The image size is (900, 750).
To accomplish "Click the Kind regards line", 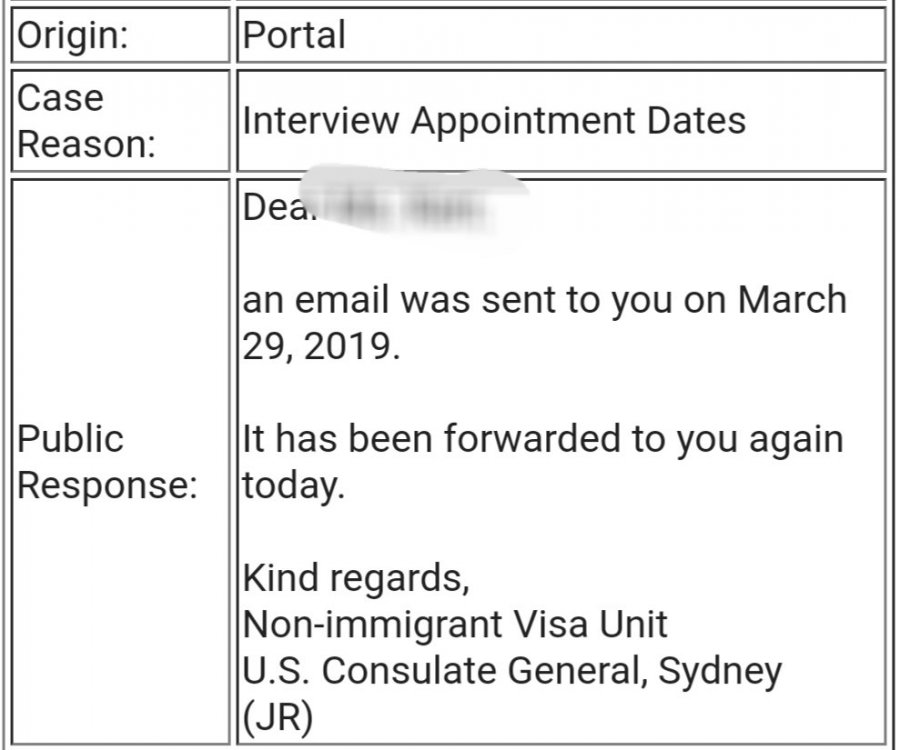I will (356, 578).
